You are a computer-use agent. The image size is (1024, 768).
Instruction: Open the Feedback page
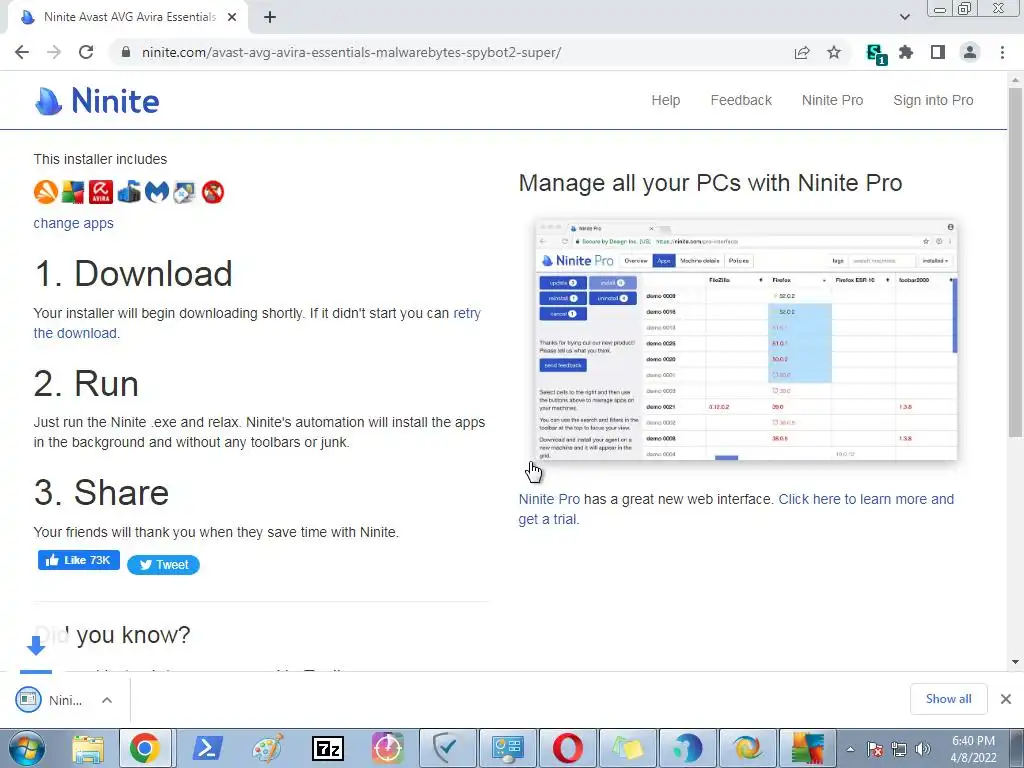pyautogui.click(x=741, y=100)
